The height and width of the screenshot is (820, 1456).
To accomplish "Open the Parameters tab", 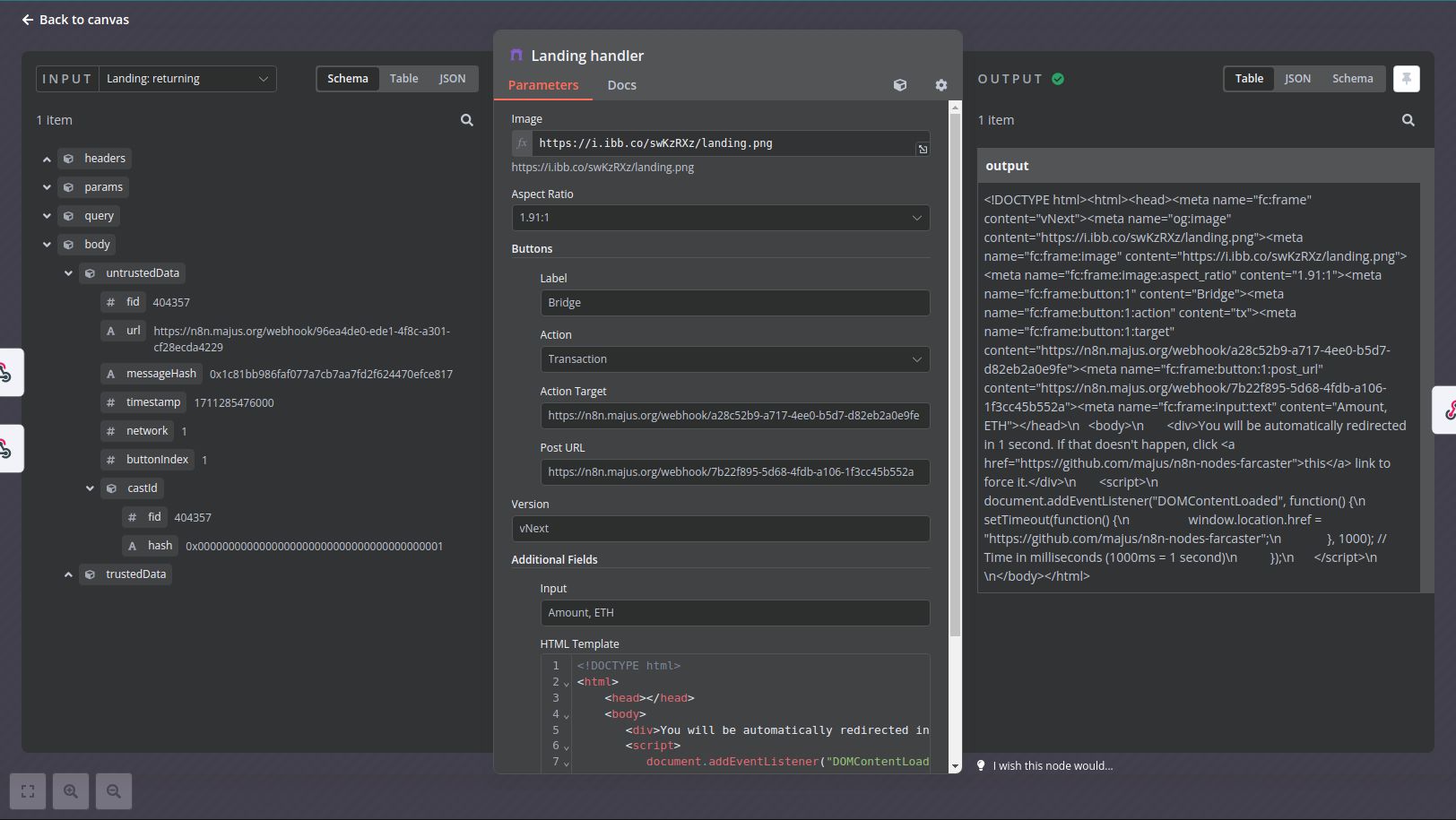I will click(x=543, y=85).
